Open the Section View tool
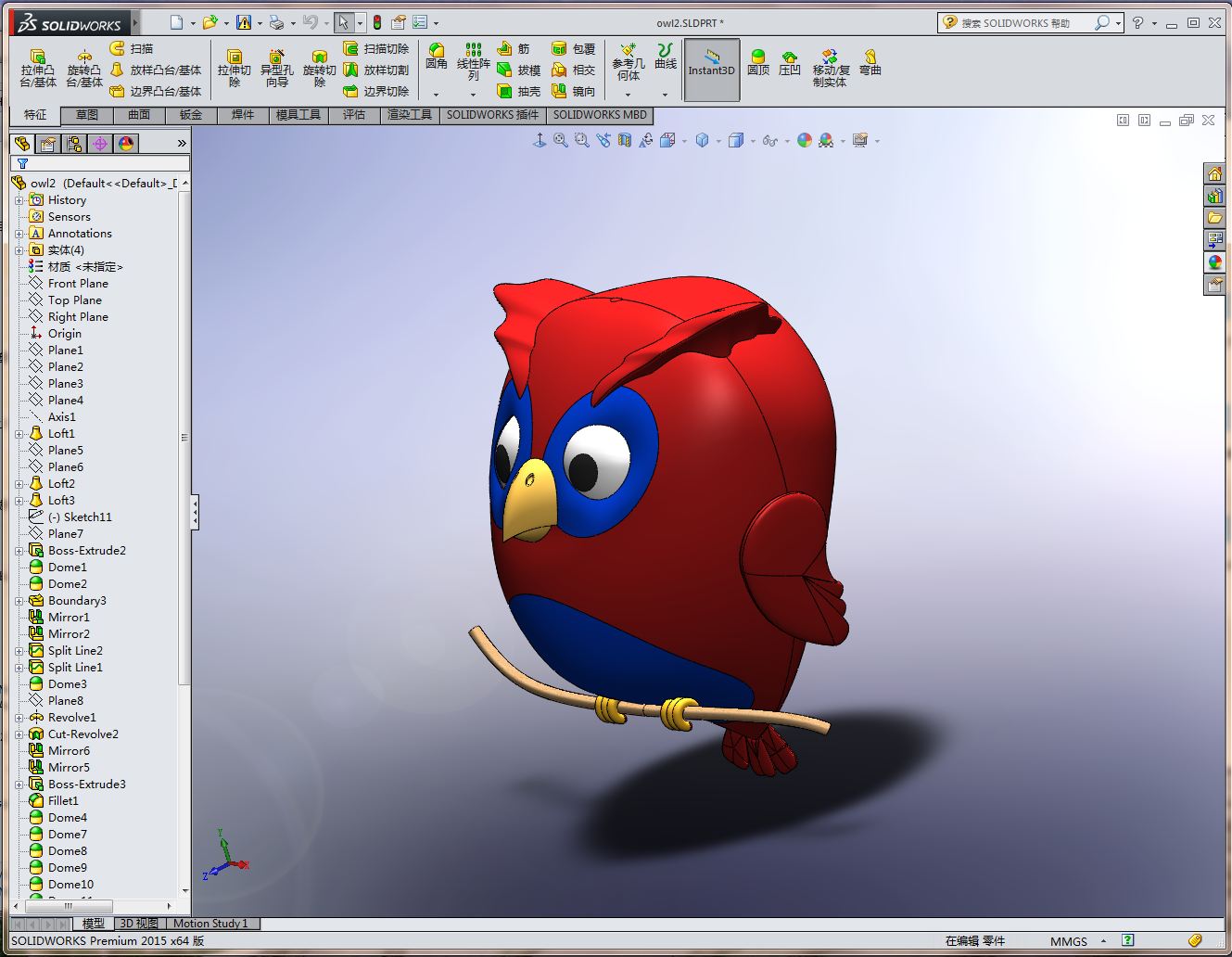This screenshot has width=1232, height=957. pos(625,140)
